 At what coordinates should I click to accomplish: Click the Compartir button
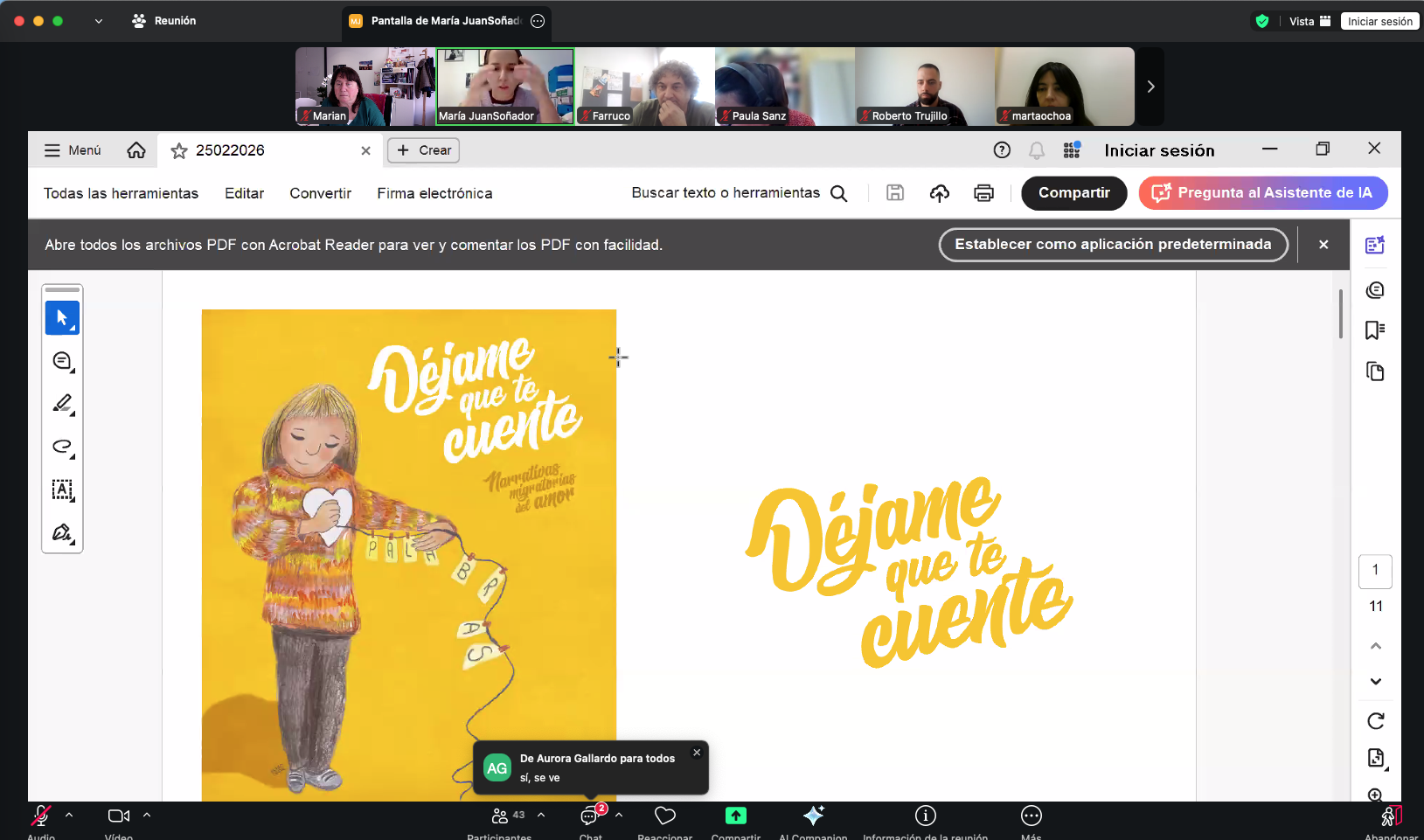pyautogui.click(x=1073, y=193)
